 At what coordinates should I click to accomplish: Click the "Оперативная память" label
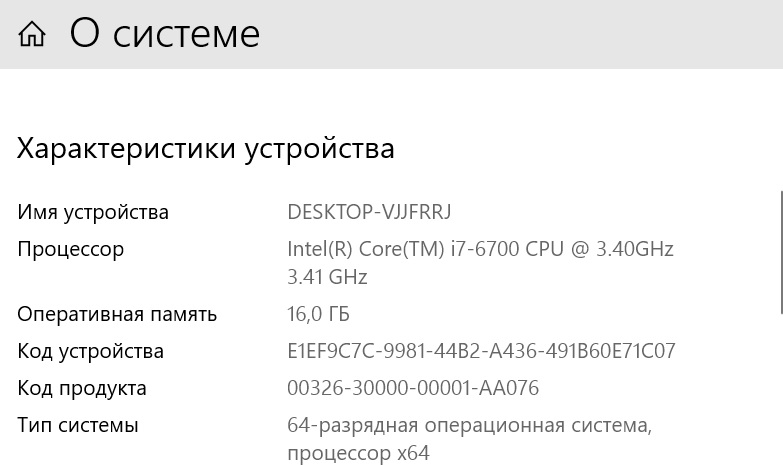117,314
